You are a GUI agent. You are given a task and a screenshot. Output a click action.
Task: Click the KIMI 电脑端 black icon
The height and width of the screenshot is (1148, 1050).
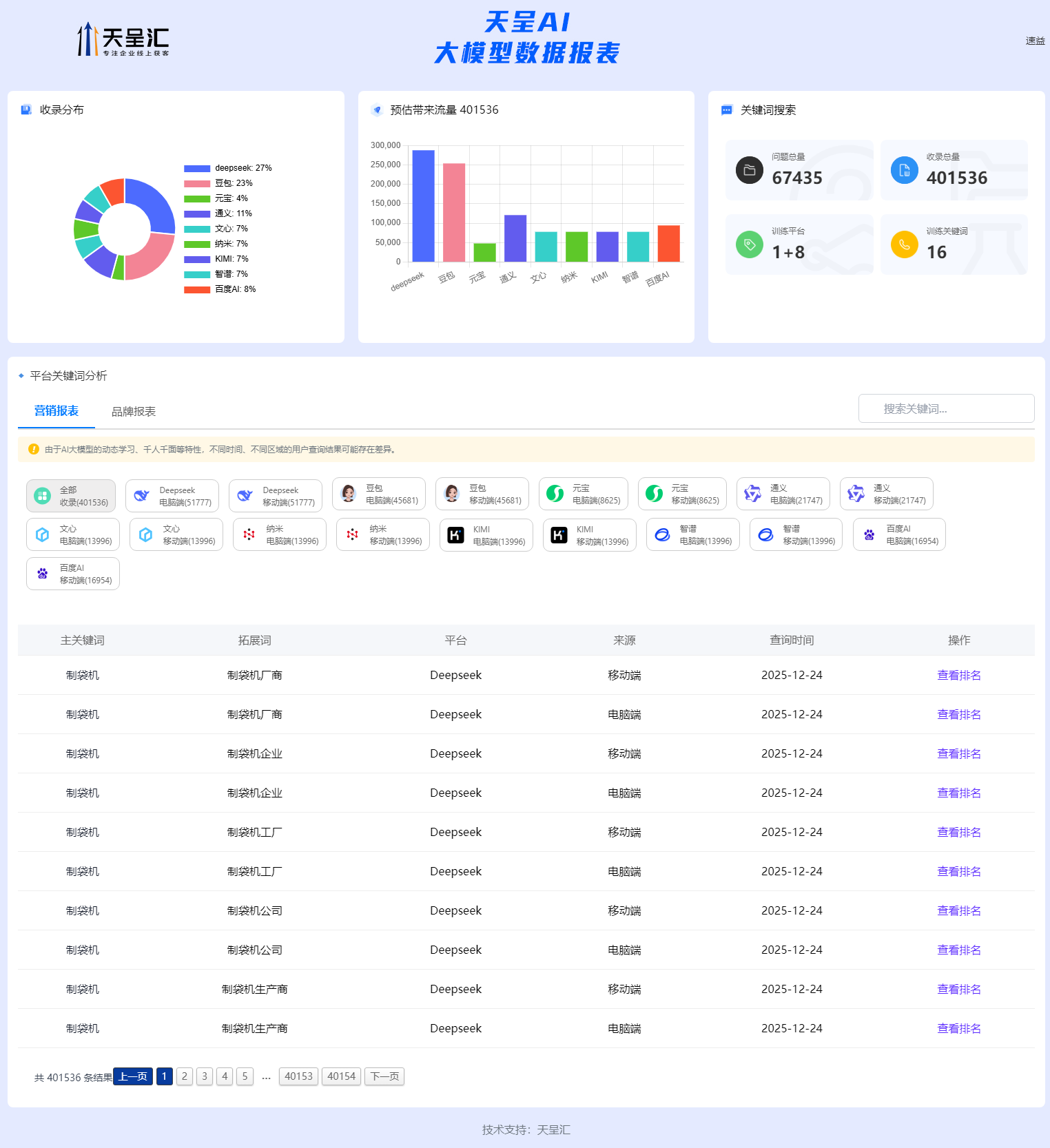coord(456,535)
